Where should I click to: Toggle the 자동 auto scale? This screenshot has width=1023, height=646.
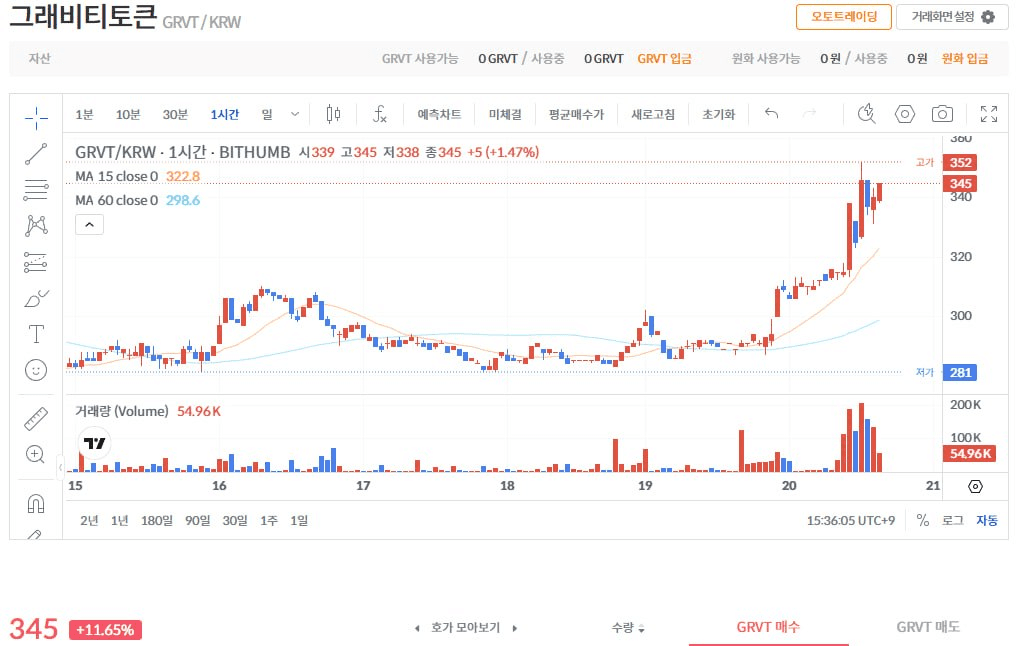(987, 520)
